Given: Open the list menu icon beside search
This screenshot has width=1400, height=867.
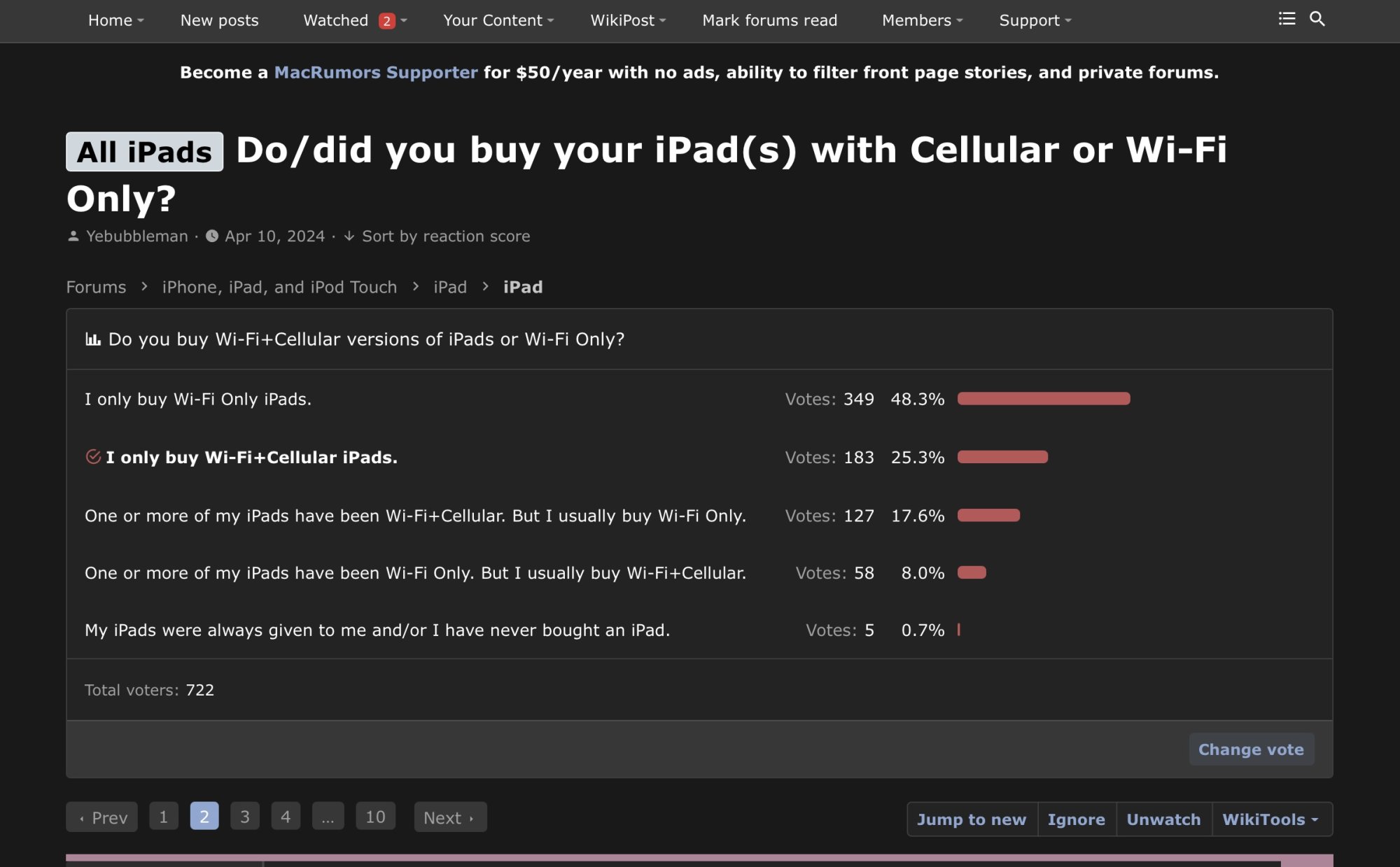Looking at the screenshot, I should coord(1287,19).
